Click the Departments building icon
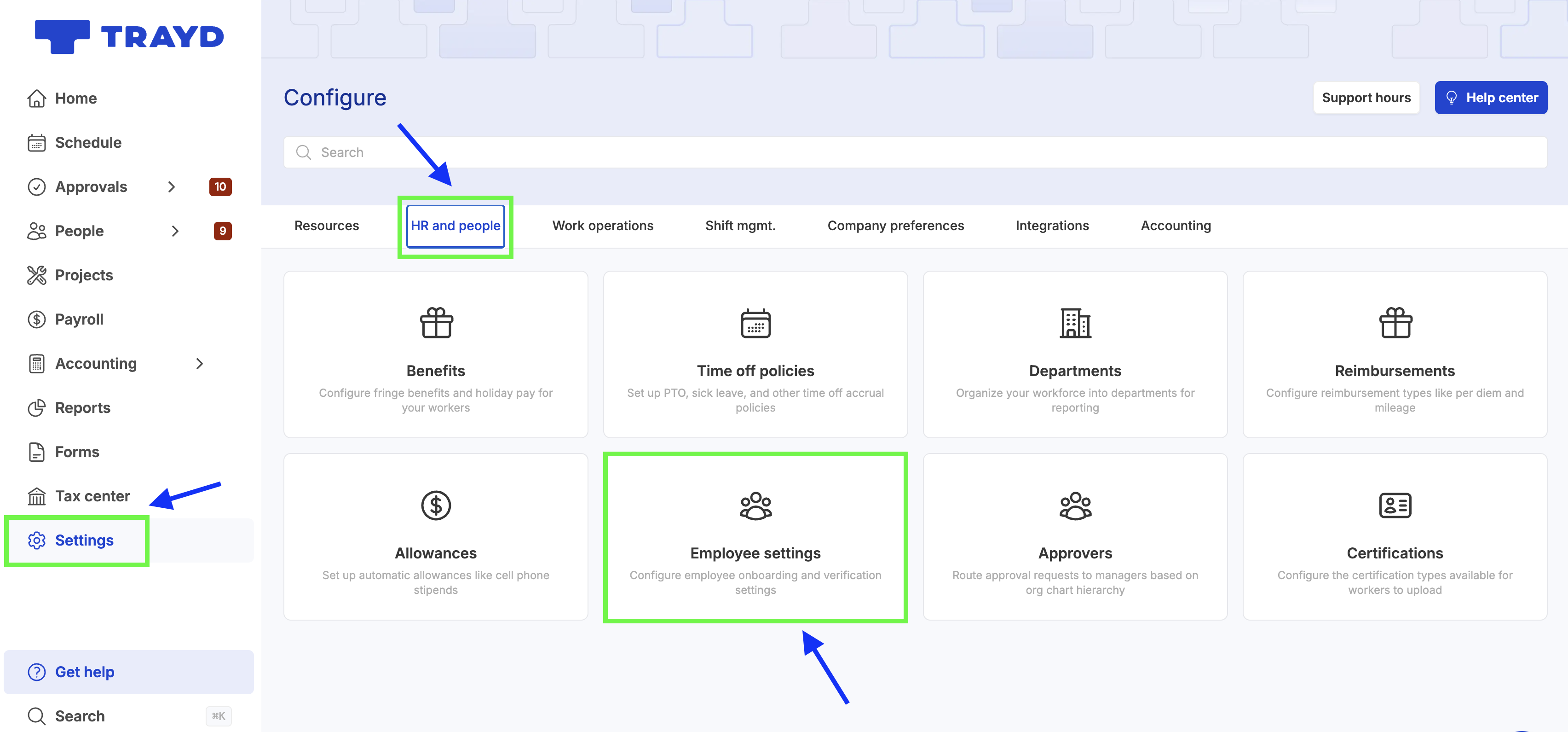This screenshot has height=732, width=1568. [1075, 323]
